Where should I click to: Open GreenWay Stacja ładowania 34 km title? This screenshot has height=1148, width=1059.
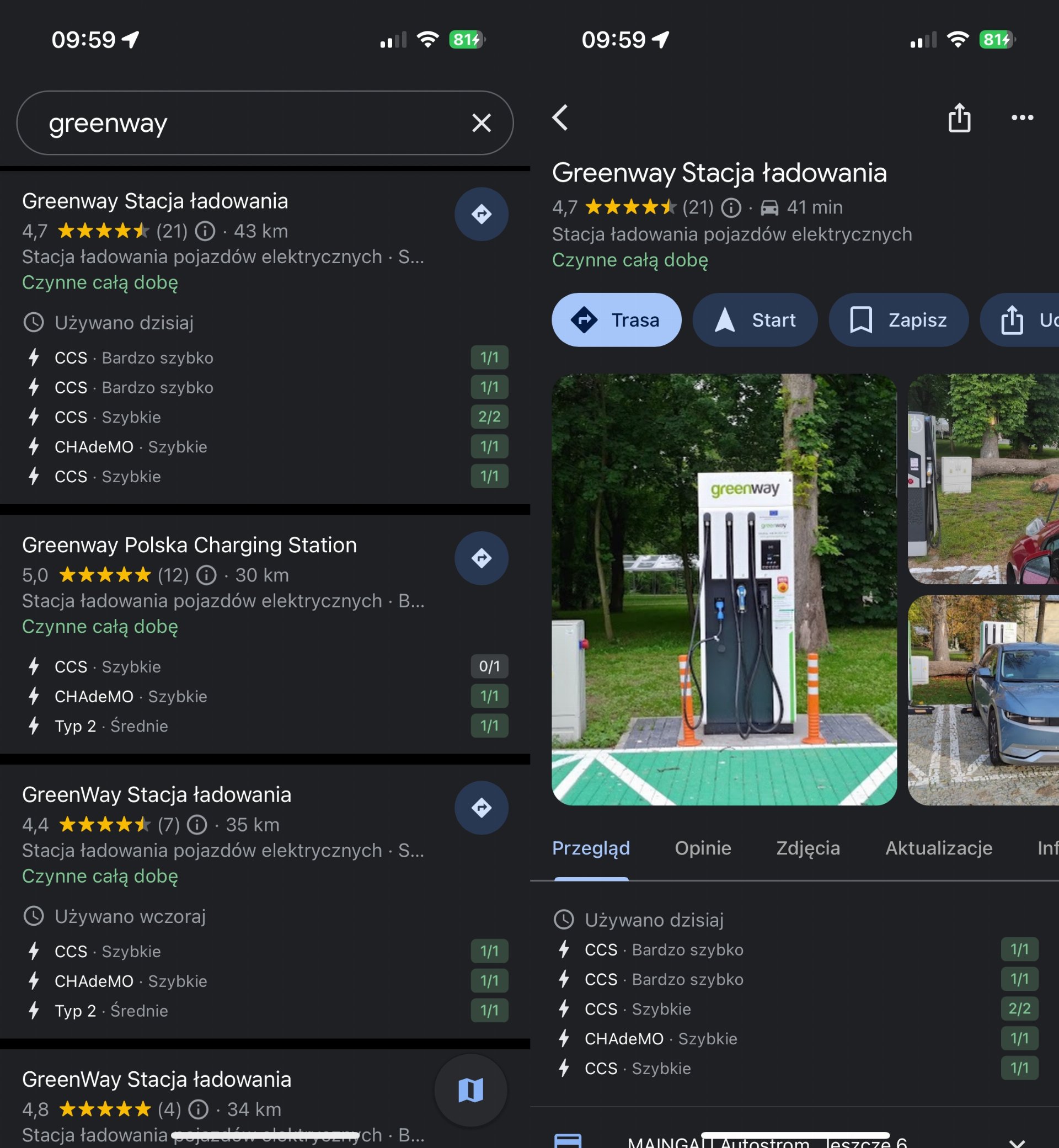[157, 1079]
